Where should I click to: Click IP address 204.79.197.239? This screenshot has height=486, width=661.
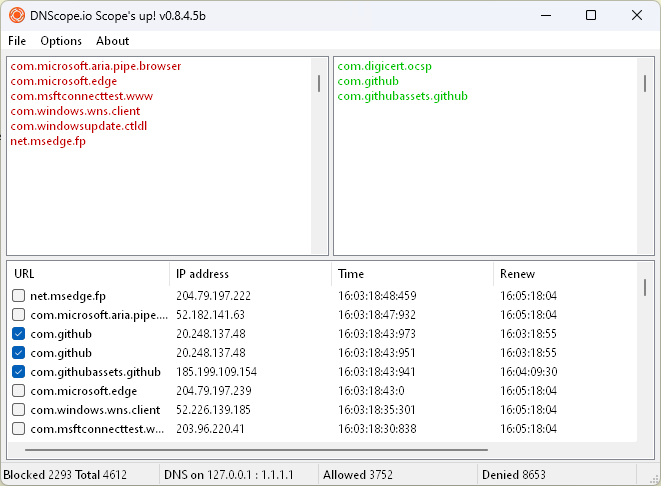tap(214, 390)
